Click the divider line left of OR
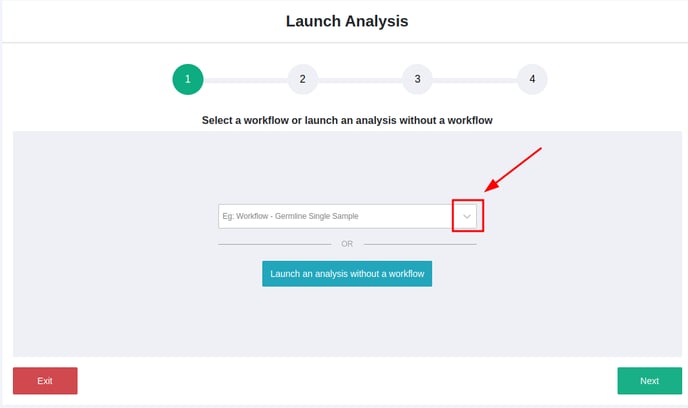The width and height of the screenshot is (688, 408). coord(275,244)
